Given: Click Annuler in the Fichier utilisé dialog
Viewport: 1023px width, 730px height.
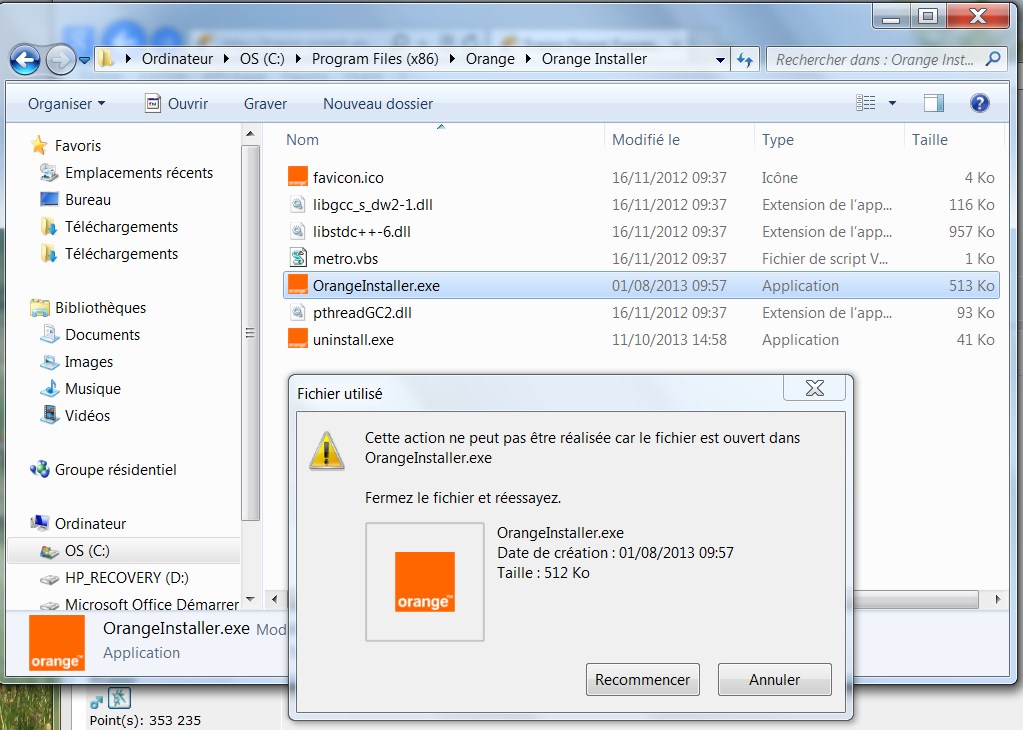Looking at the screenshot, I should (x=774, y=680).
